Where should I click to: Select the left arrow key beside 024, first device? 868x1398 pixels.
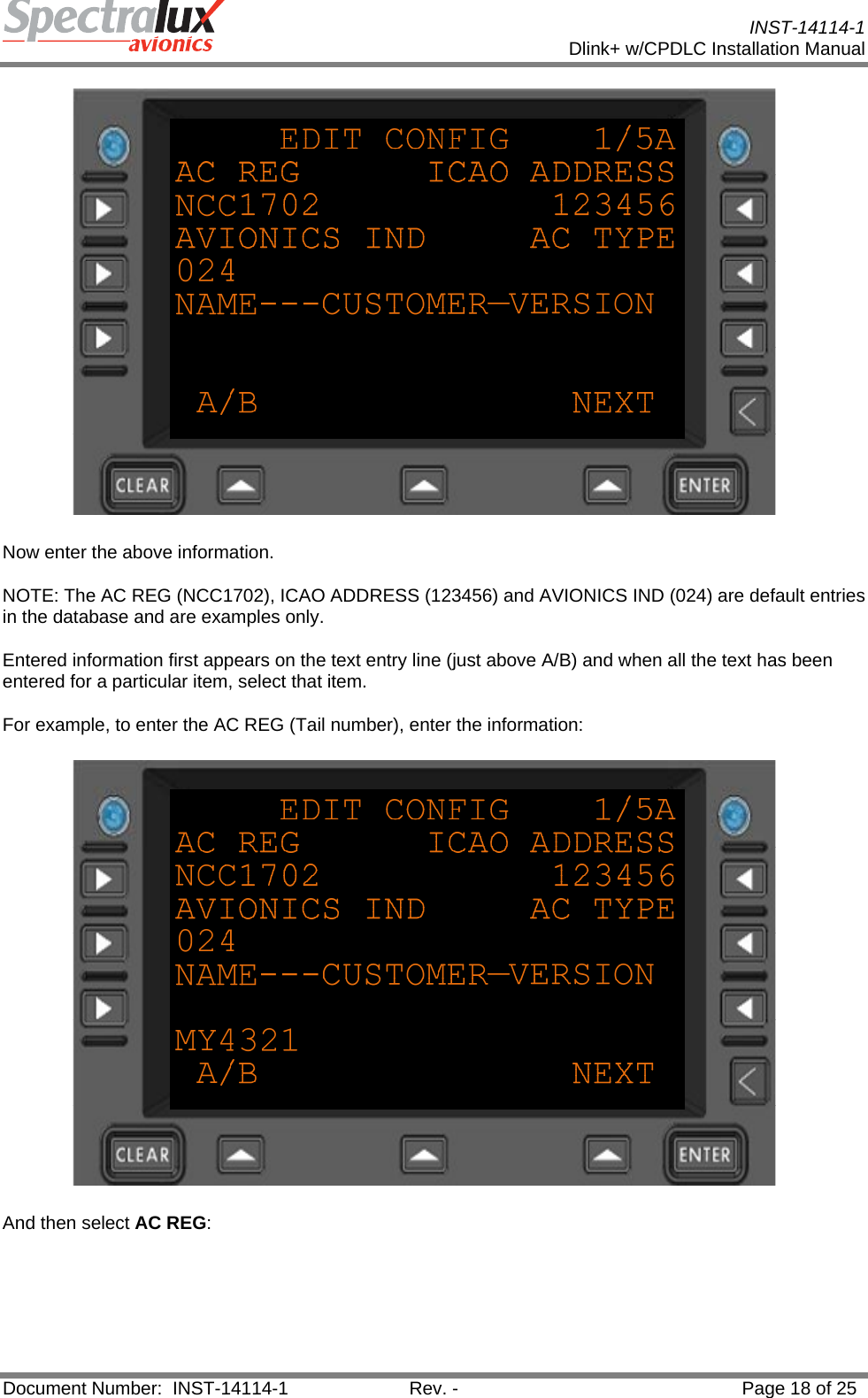click(104, 273)
